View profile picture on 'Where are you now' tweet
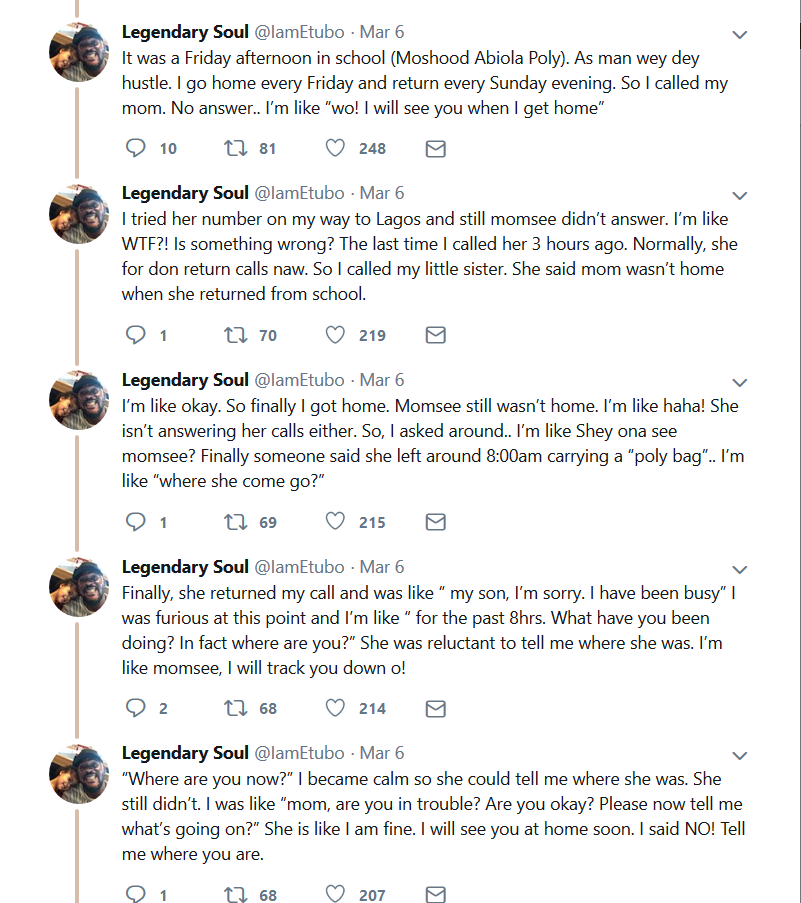The height and width of the screenshot is (903, 801). (x=79, y=773)
